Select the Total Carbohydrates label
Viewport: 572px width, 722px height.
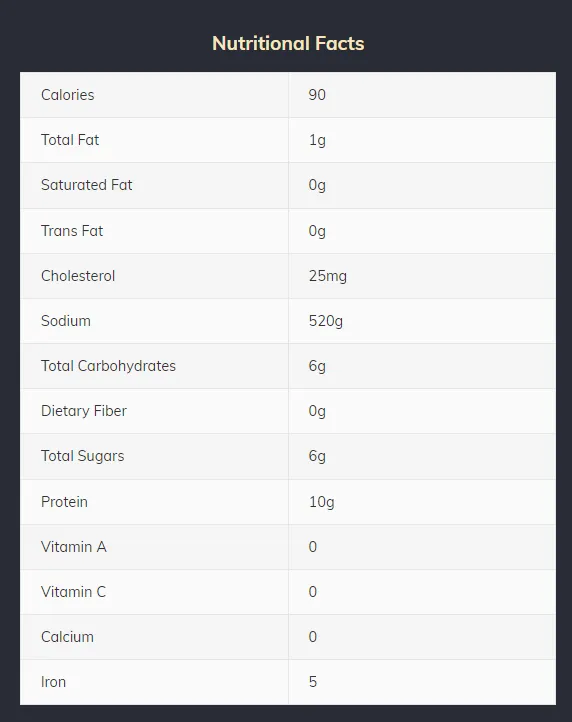pyautogui.click(x=108, y=366)
